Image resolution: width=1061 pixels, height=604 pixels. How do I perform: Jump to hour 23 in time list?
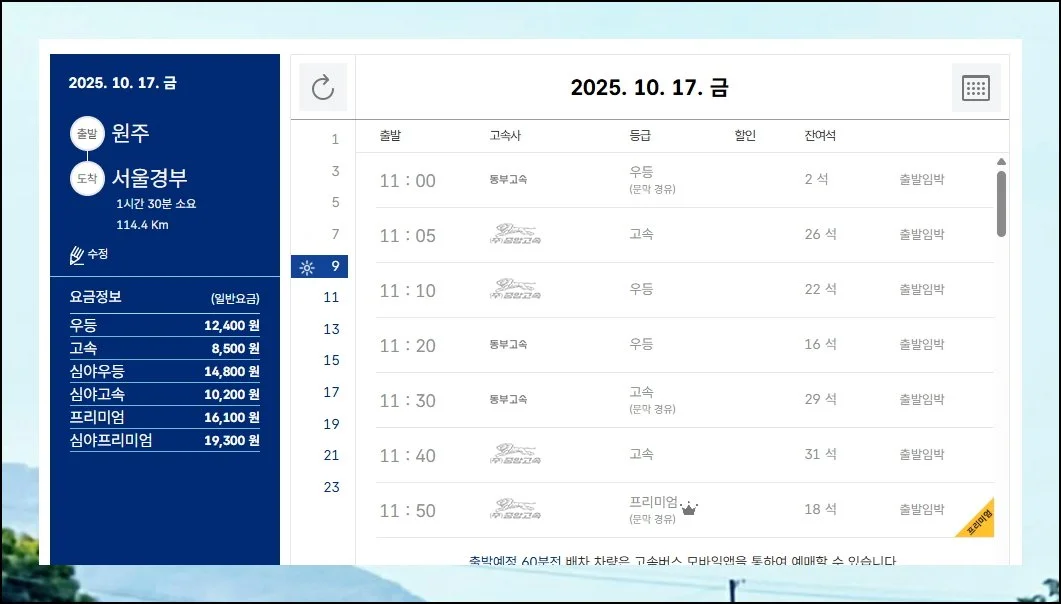pyautogui.click(x=331, y=487)
